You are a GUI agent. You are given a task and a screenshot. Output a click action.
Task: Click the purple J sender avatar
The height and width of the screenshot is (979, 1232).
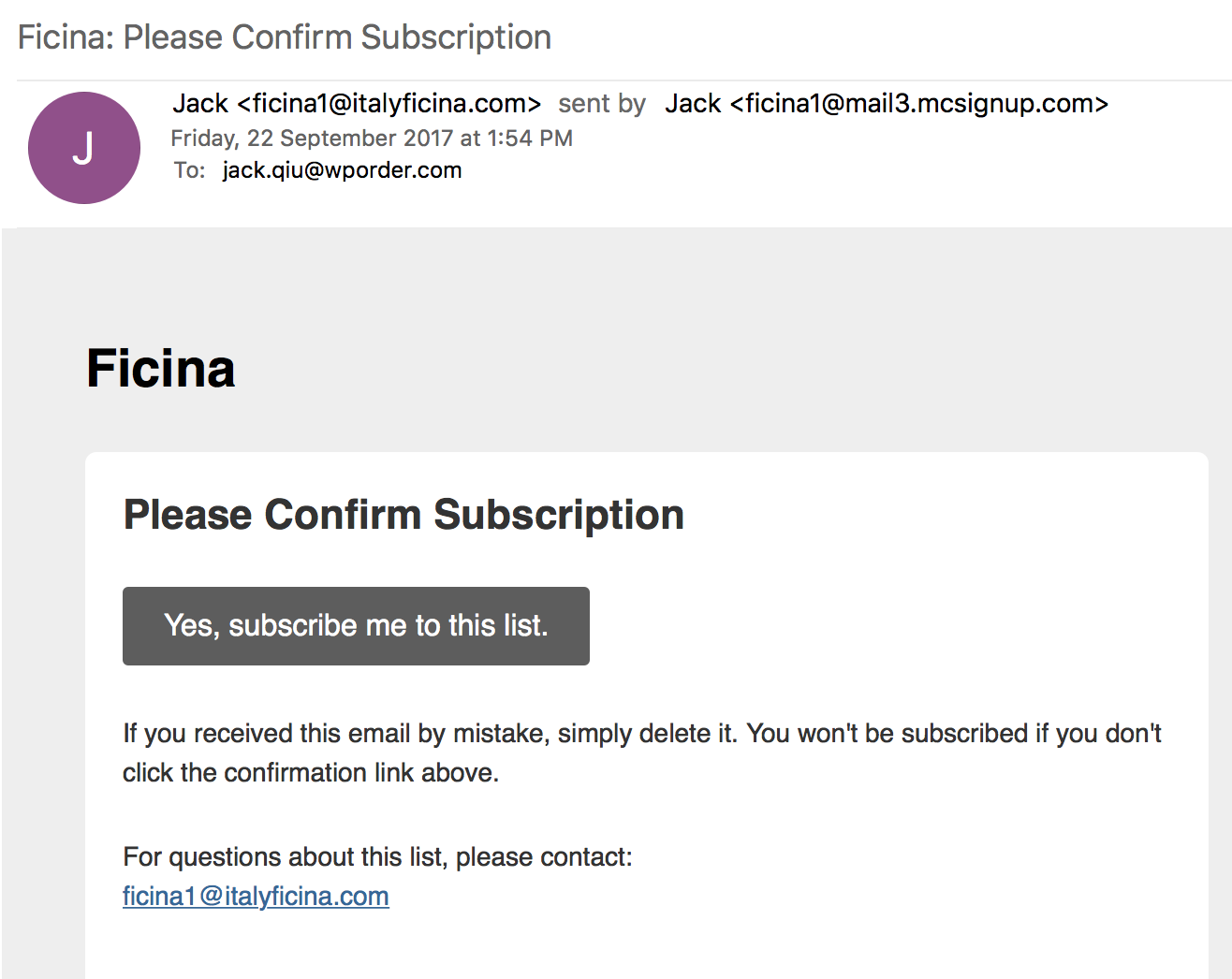[84, 148]
